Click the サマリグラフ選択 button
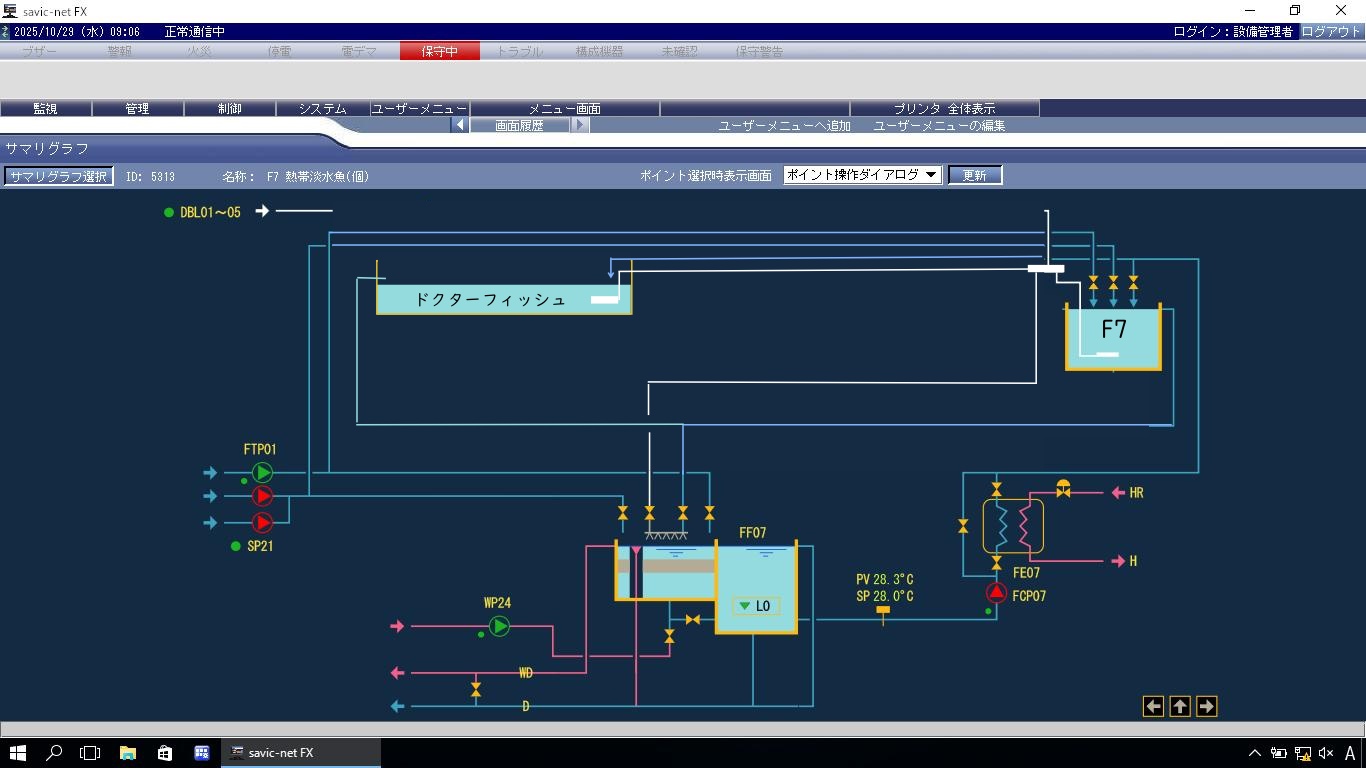1366x768 pixels. 58,176
